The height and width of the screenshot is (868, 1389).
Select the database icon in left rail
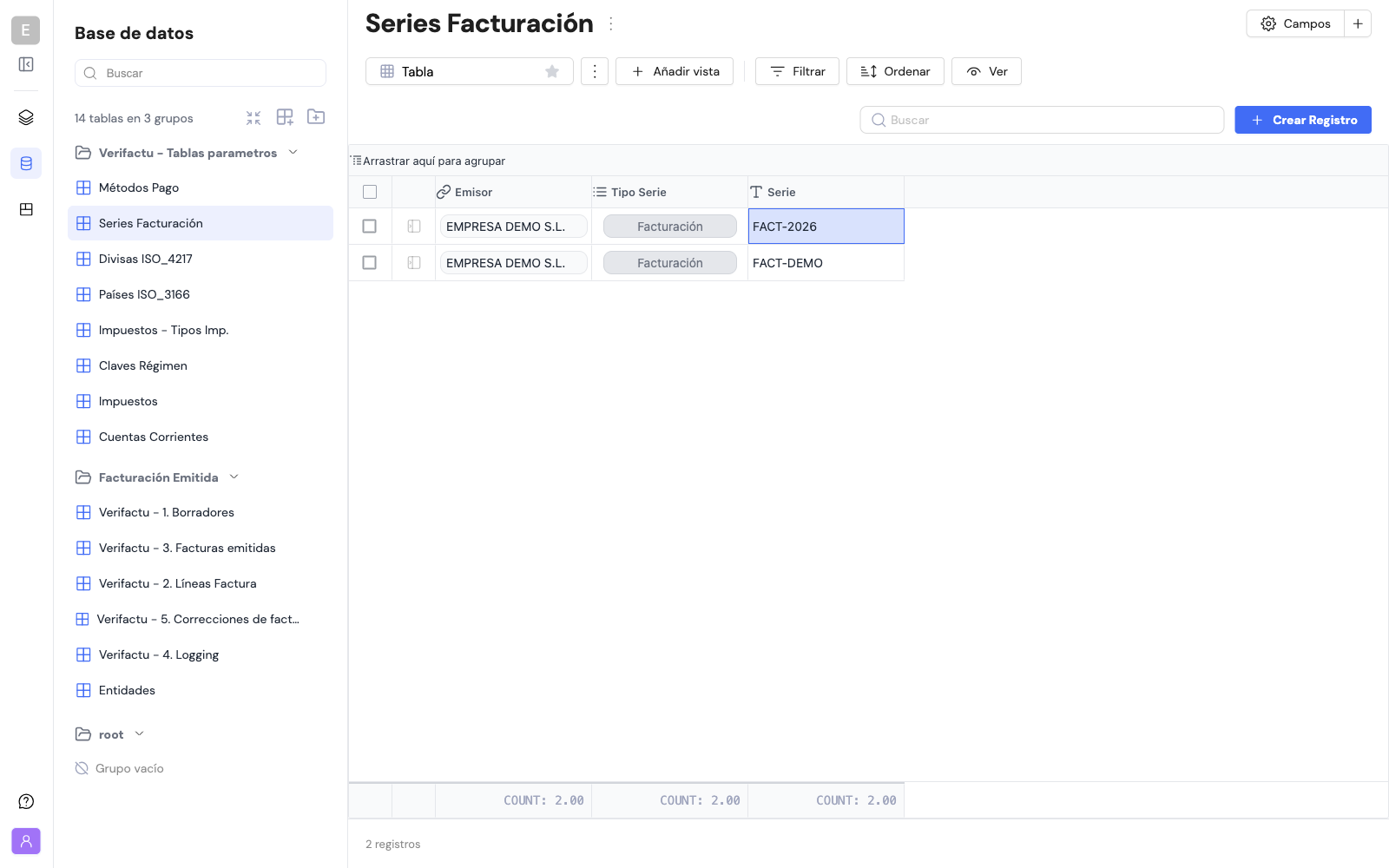click(x=26, y=163)
